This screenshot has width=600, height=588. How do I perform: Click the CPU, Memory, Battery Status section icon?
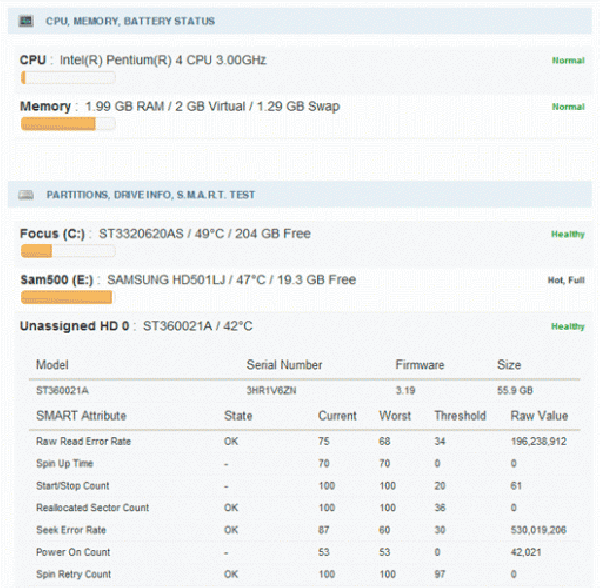pos(26,21)
